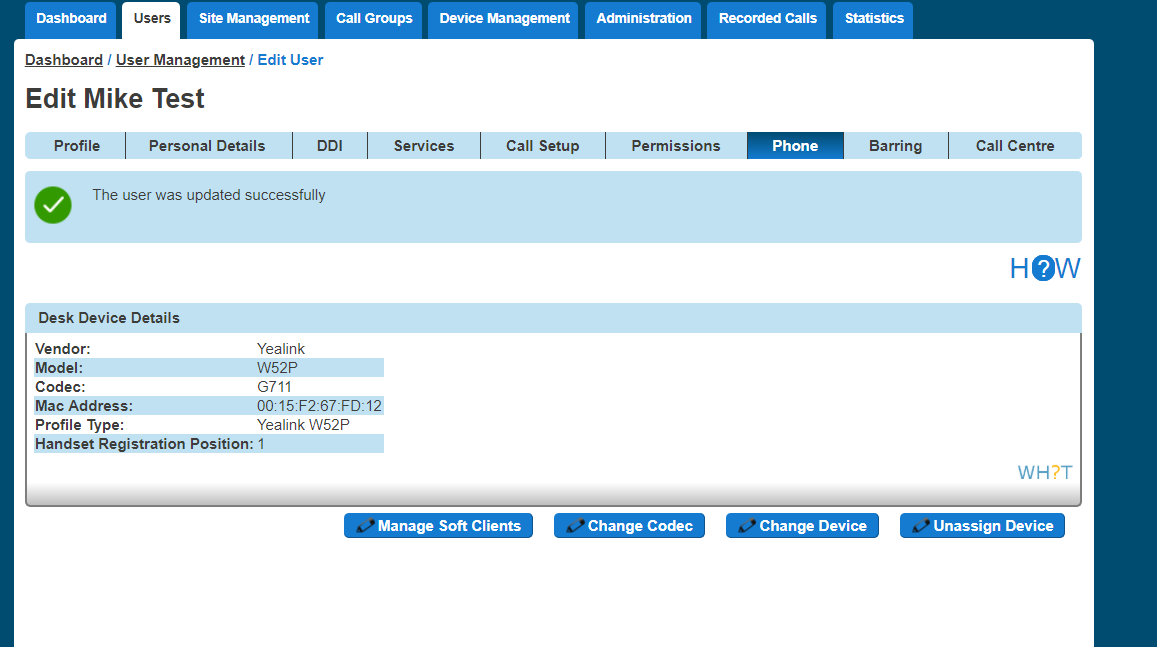Click the Model value W52P
The width and height of the screenshot is (1157, 647).
(277, 367)
